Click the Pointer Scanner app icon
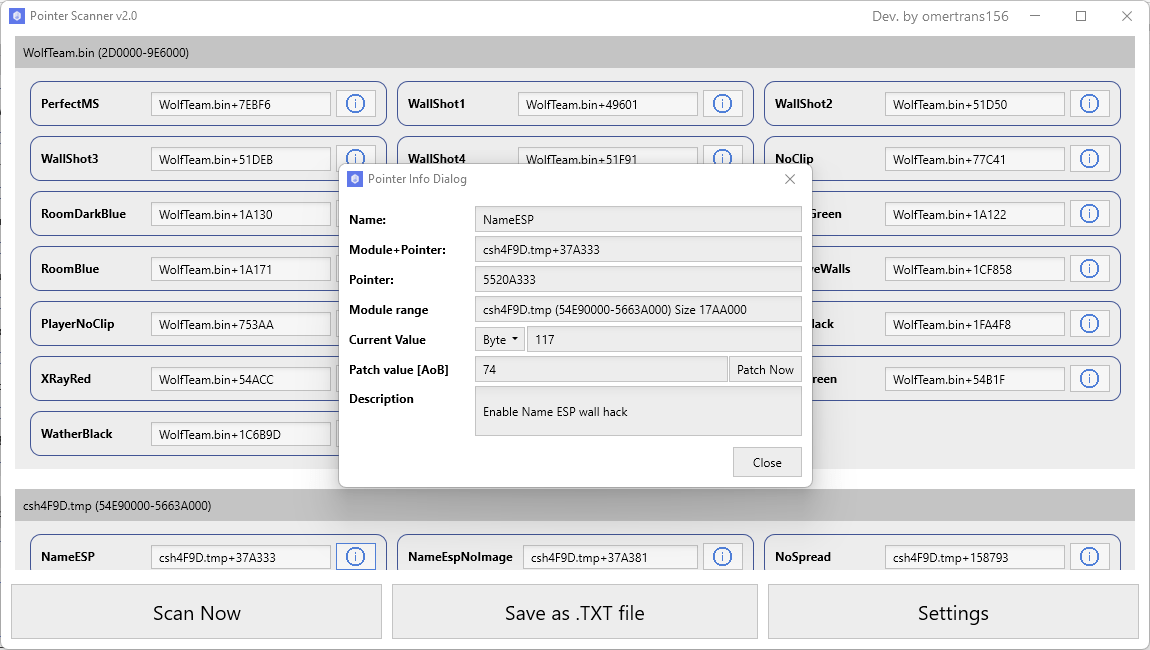Viewport: 1150px width, 650px height. click(x=17, y=16)
